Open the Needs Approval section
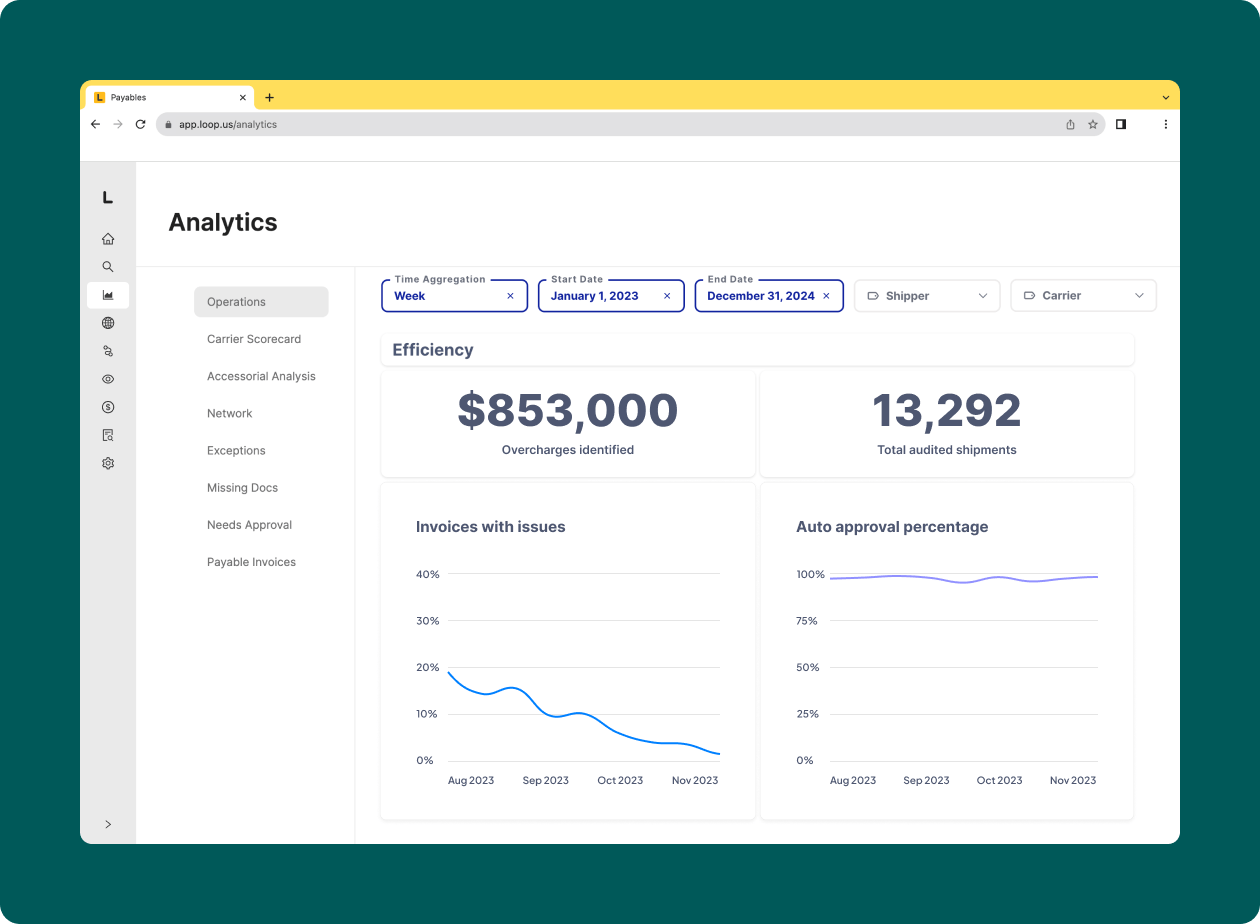The image size is (1260, 924). coord(249,524)
